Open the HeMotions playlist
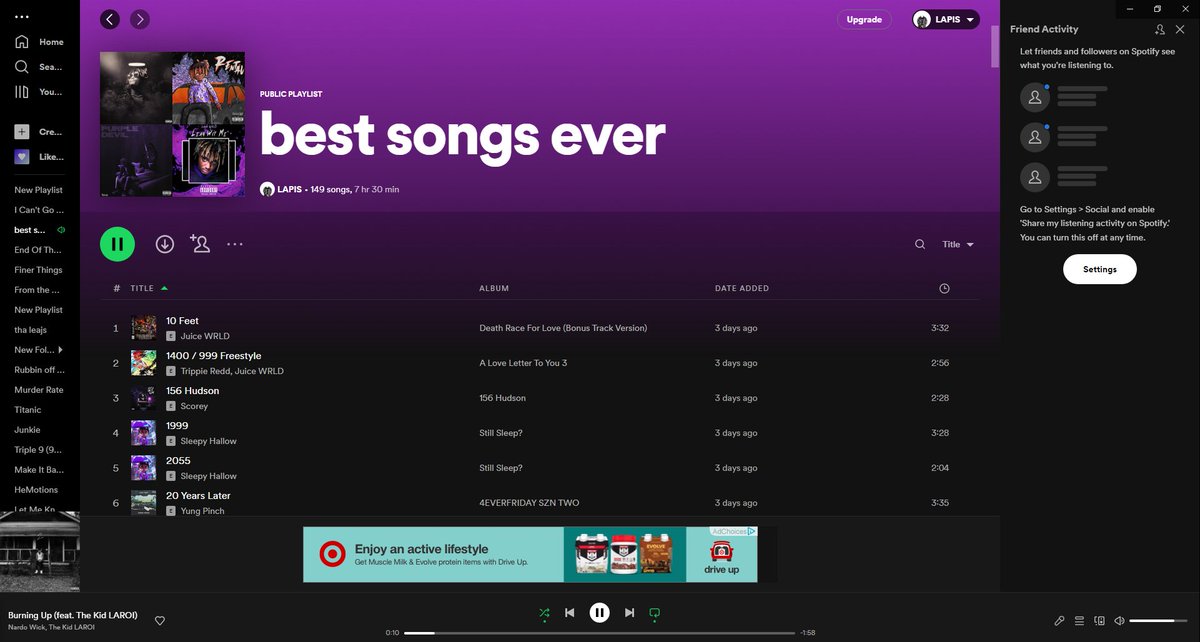Image resolution: width=1200 pixels, height=642 pixels. click(36, 490)
